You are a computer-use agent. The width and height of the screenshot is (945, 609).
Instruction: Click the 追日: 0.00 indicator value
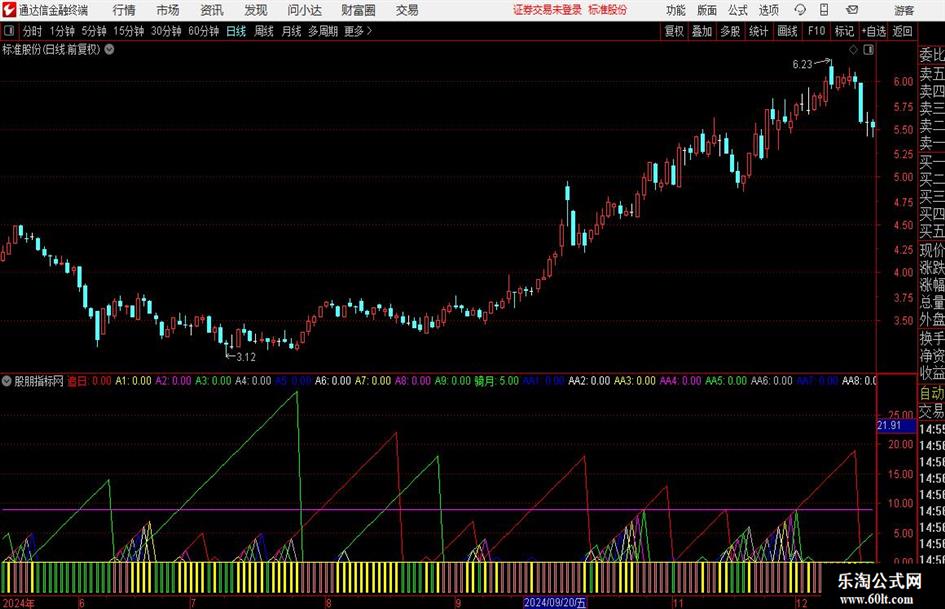[89, 381]
